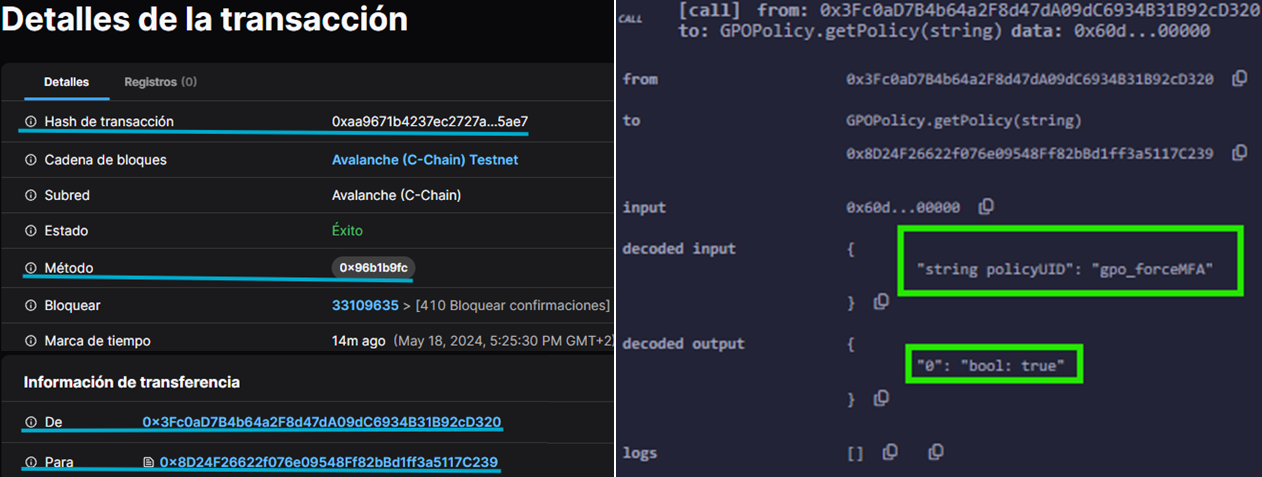Viewport: 1262px width, 477px height.
Task: Open the Para recipient address link
Action: [x=329, y=462]
